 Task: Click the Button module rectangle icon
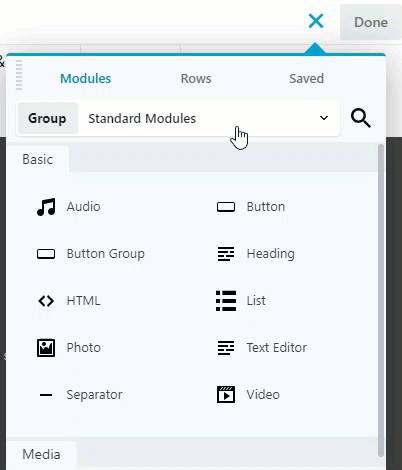pyautogui.click(x=226, y=207)
